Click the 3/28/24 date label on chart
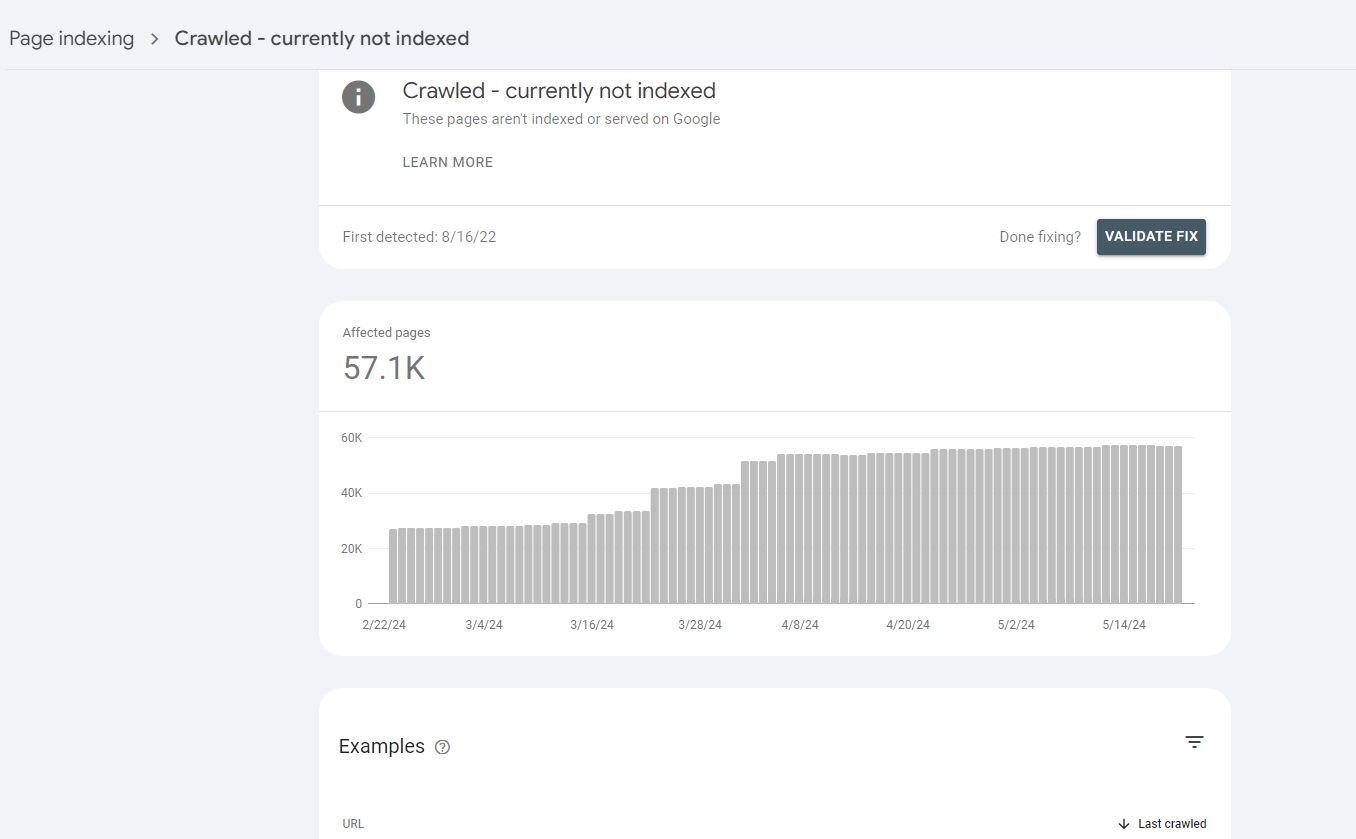The width and height of the screenshot is (1356, 839). pos(700,625)
